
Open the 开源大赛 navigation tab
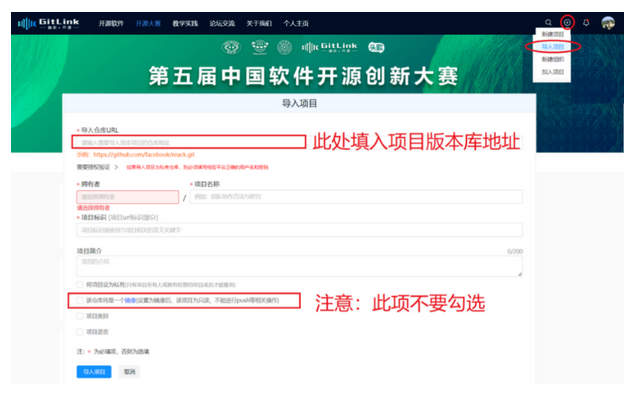pyautogui.click(x=148, y=21)
